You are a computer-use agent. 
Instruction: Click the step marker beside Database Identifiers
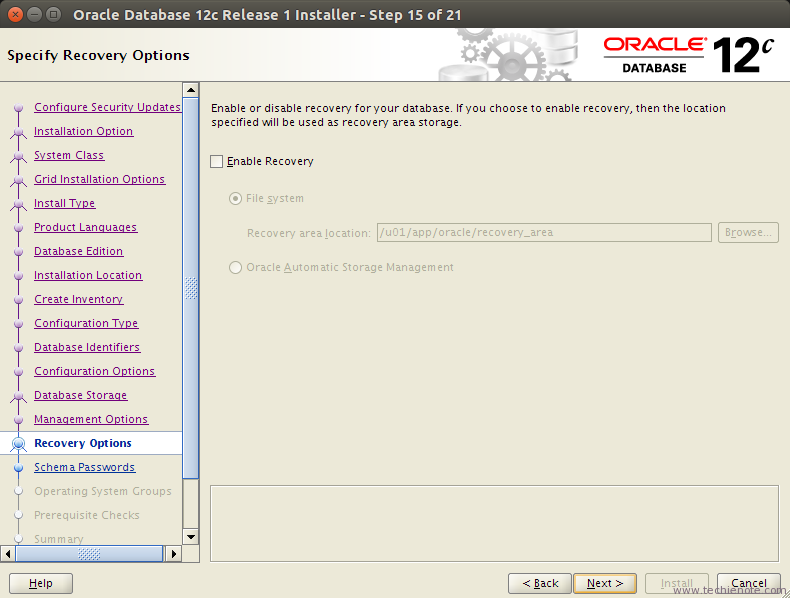pos(19,348)
